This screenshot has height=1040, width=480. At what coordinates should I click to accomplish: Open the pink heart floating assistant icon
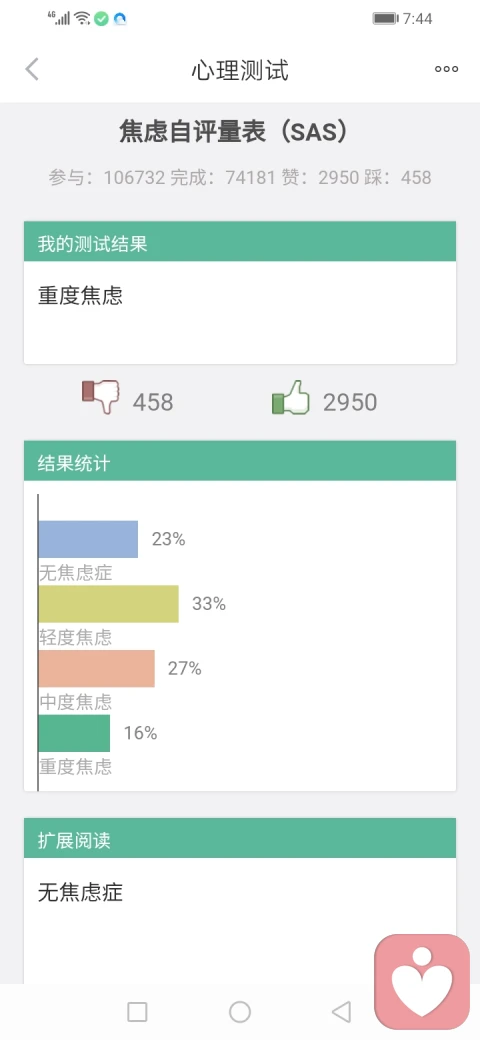[422, 982]
